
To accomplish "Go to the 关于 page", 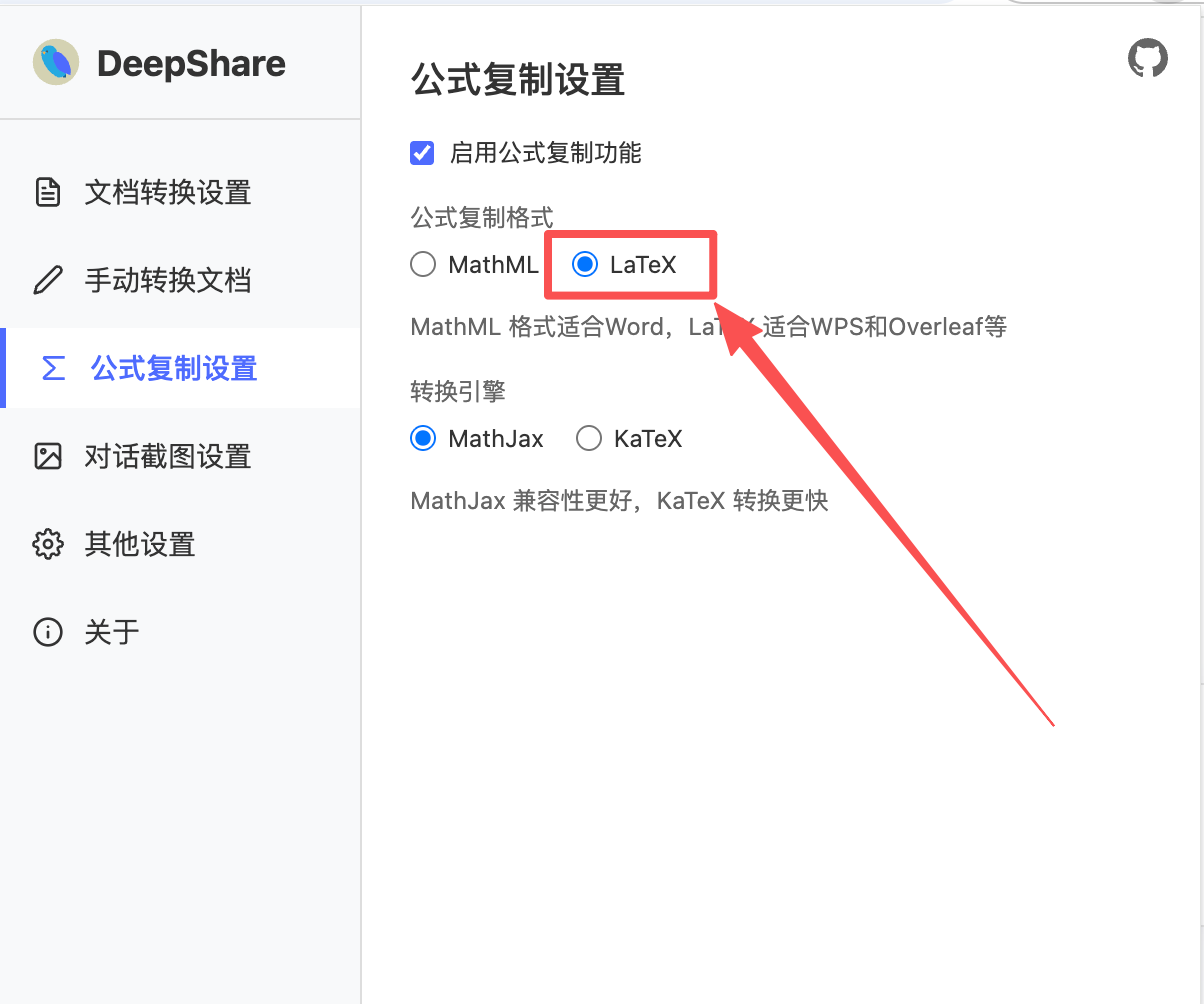I will pos(112,632).
